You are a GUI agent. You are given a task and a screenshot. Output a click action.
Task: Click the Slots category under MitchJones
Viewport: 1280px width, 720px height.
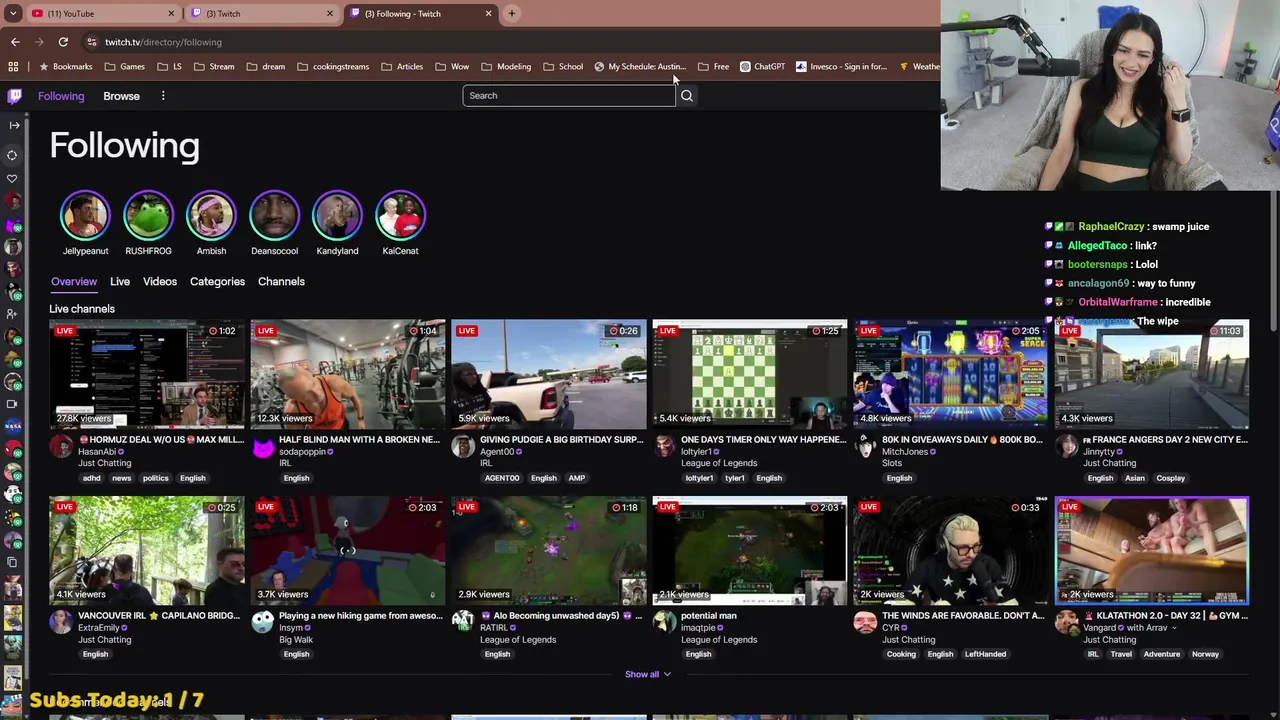click(x=892, y=463)
